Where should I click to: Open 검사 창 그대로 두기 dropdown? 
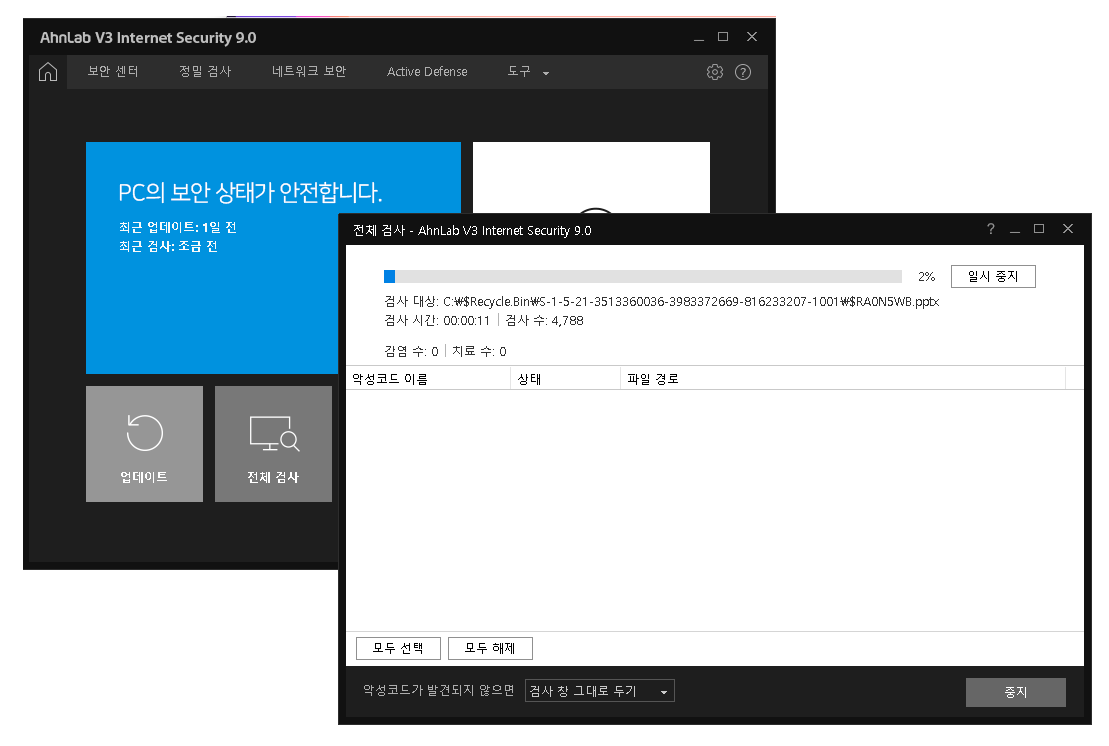click(600, 691)
